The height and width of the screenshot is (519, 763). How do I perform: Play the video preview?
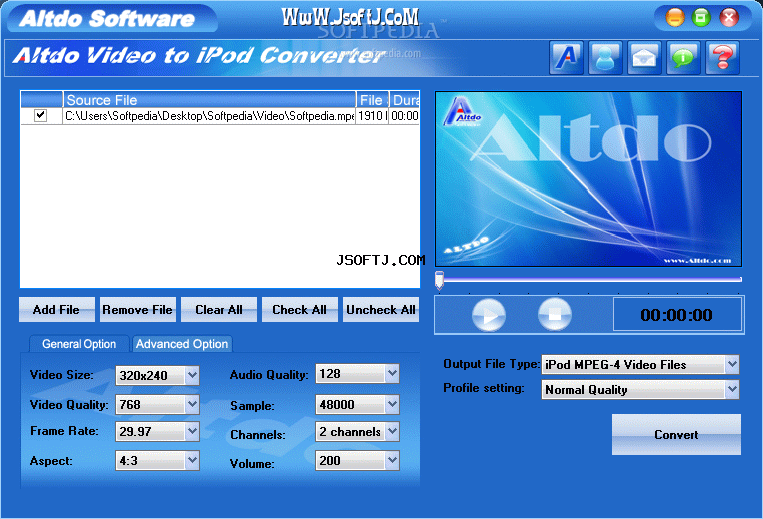coord(489,315)
